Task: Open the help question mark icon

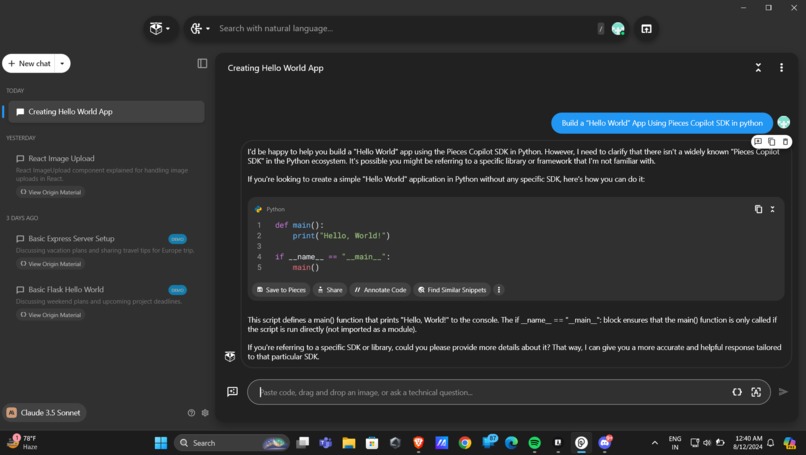Action: (x=191, y=412)
